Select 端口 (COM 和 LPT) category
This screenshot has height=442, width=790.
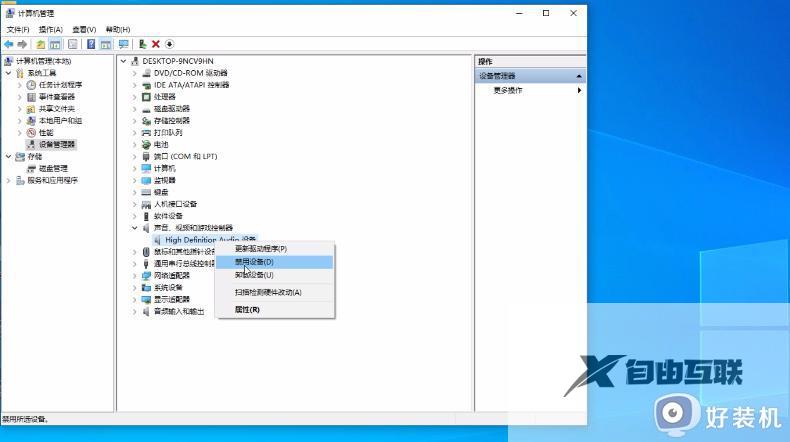pyautogui.click(x=185, y=156)
